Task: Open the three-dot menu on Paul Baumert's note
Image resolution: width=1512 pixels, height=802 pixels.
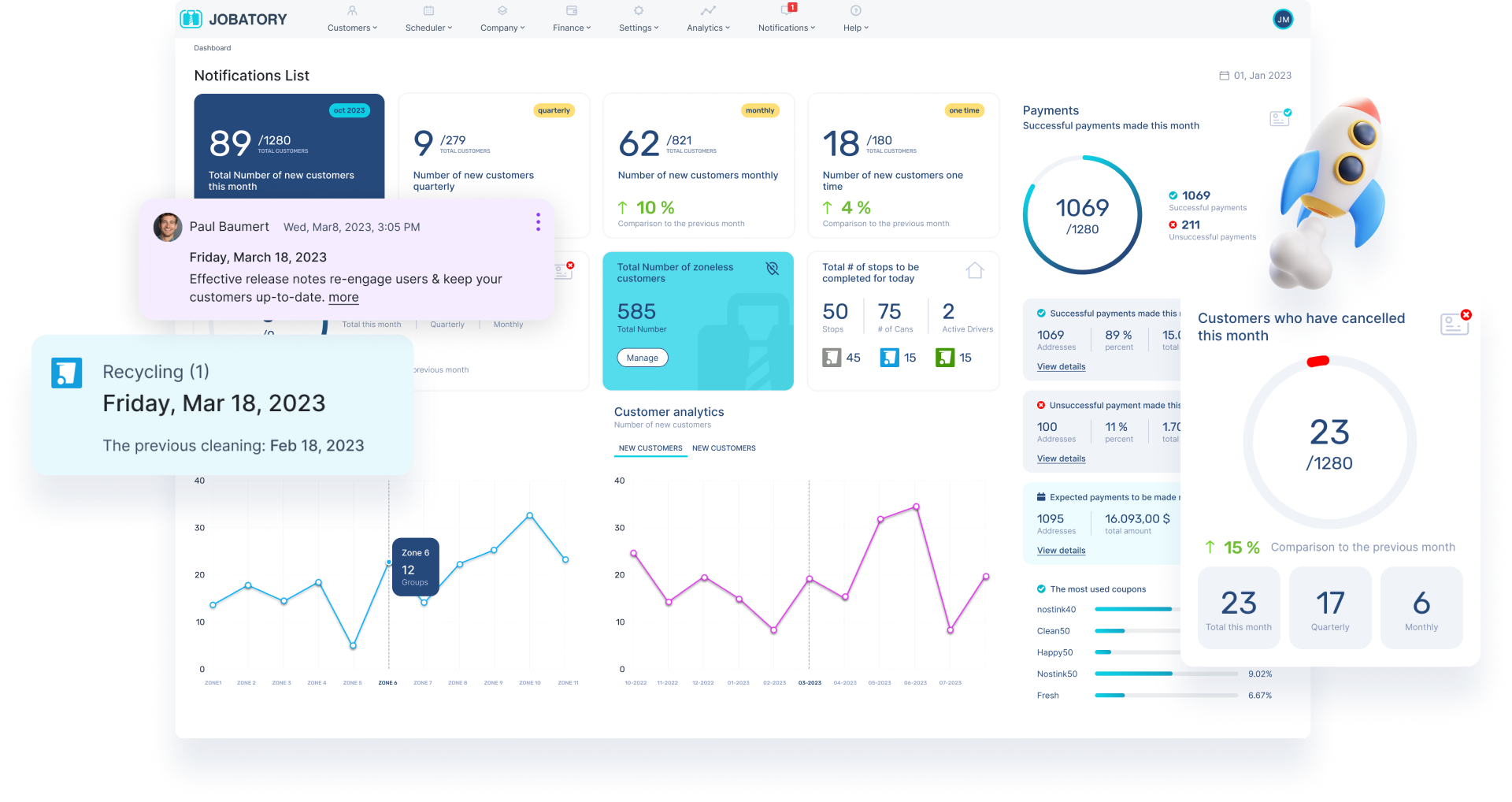Action: [x=538, y=222]
